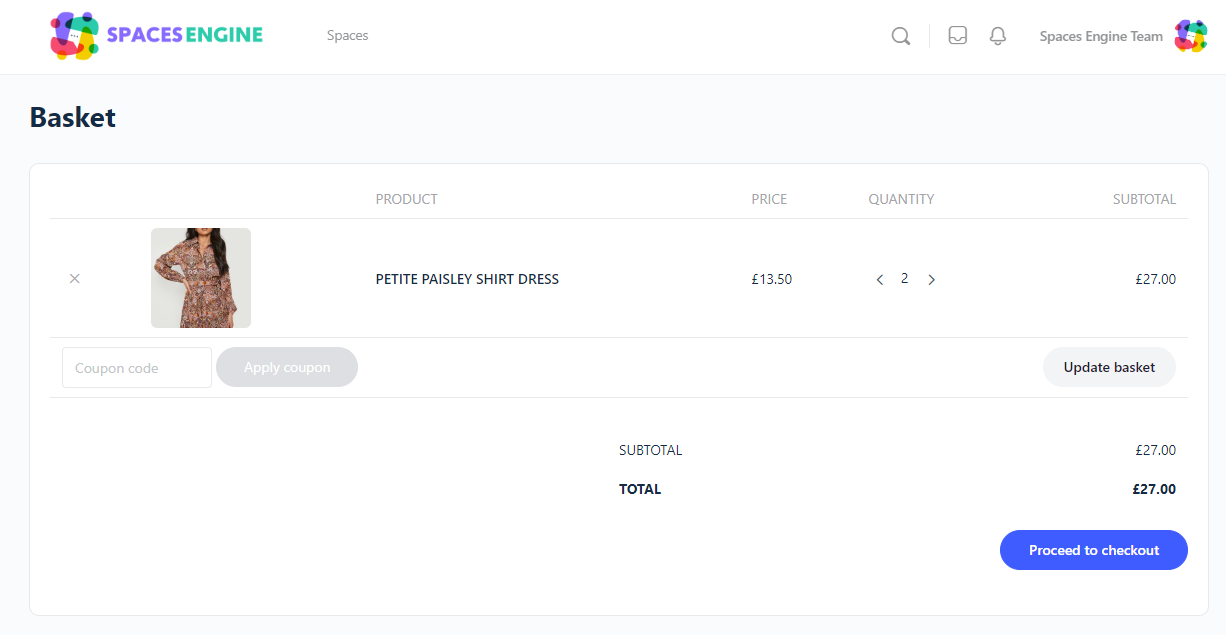Click the quantity value 2 field
1226x635 pixels.
(x=905, y=279)
